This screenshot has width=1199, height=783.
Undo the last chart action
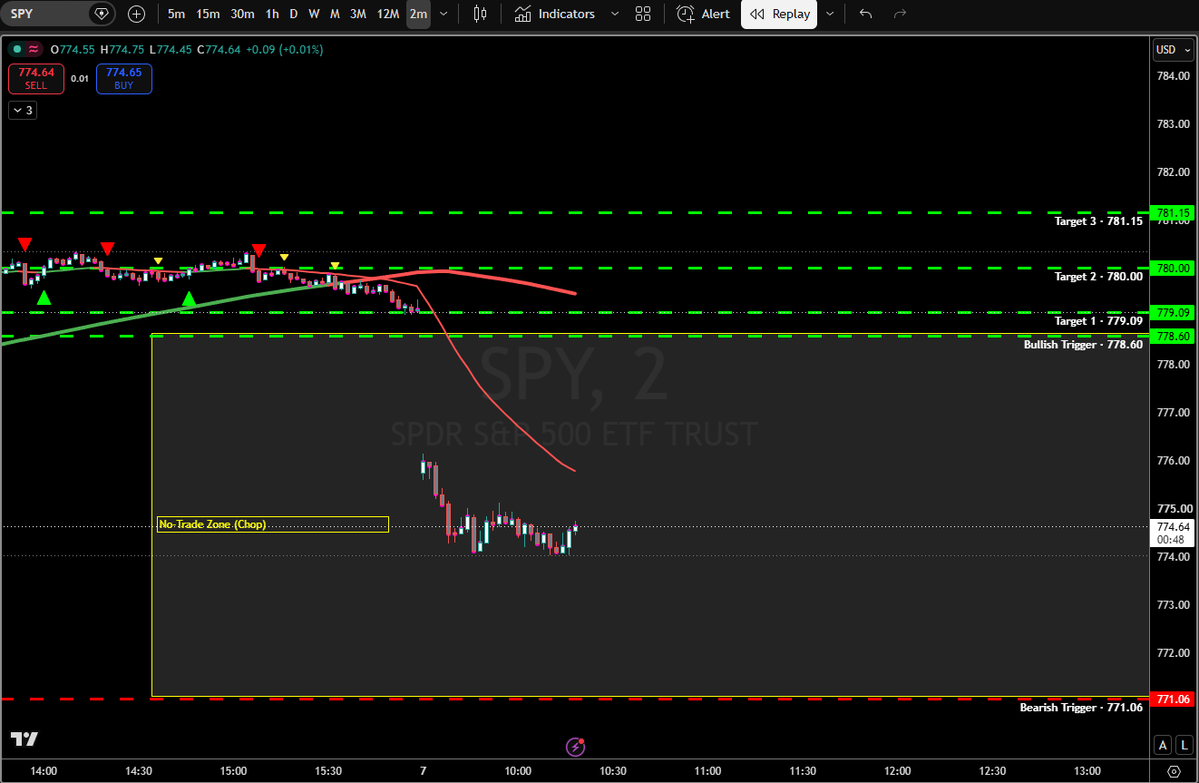(866, 14)
